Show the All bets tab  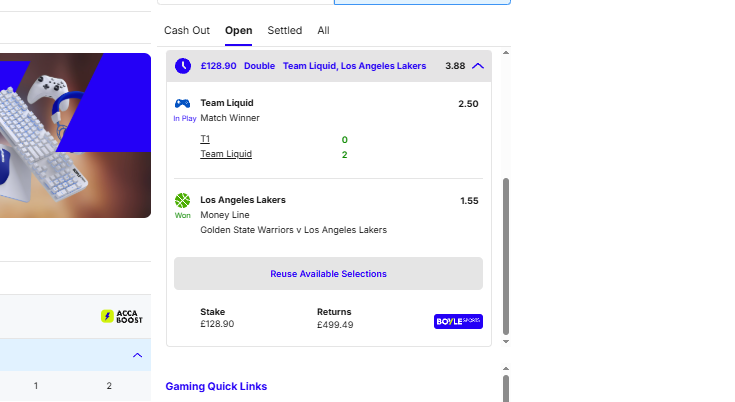(323, 30)
